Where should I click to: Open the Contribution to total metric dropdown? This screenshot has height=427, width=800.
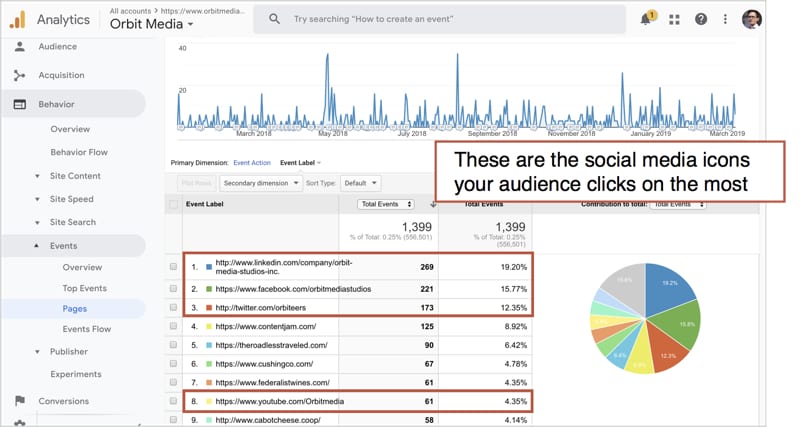tap(678, 204)
